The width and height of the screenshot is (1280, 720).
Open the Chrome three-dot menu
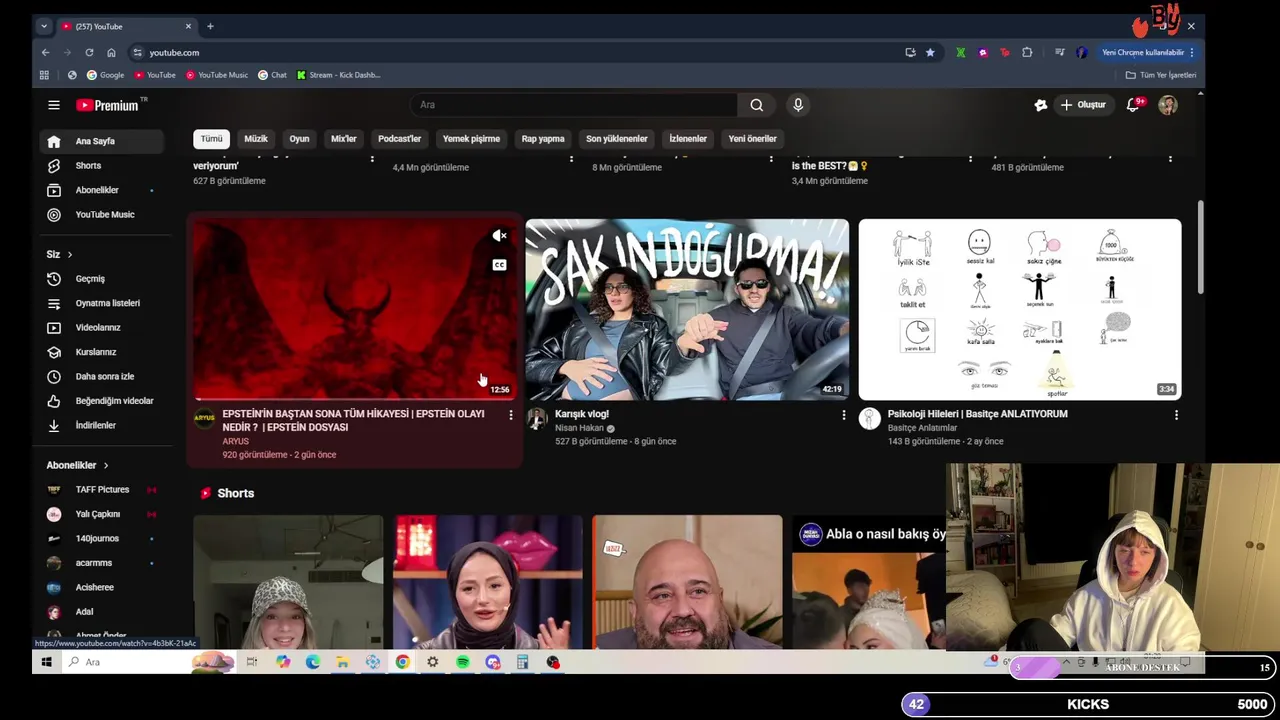(x=1192, y=53)
